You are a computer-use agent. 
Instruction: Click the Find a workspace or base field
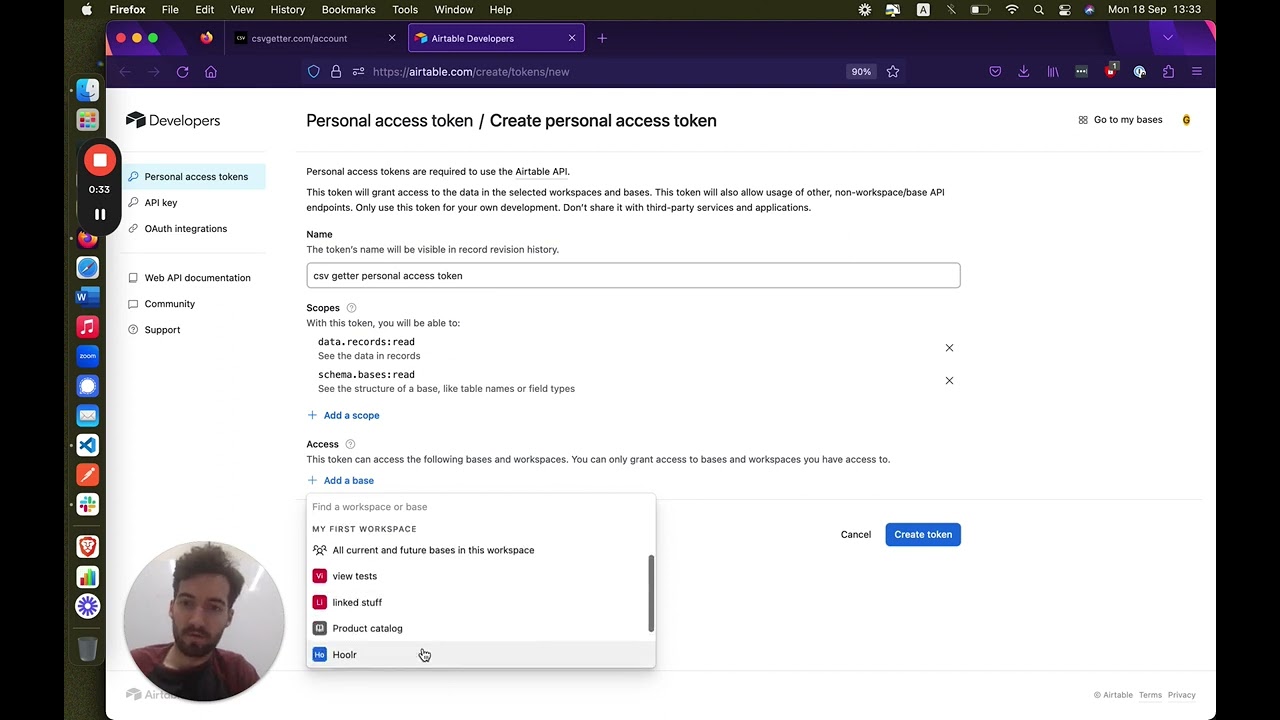pyautogui.click(x=480, y=507)
